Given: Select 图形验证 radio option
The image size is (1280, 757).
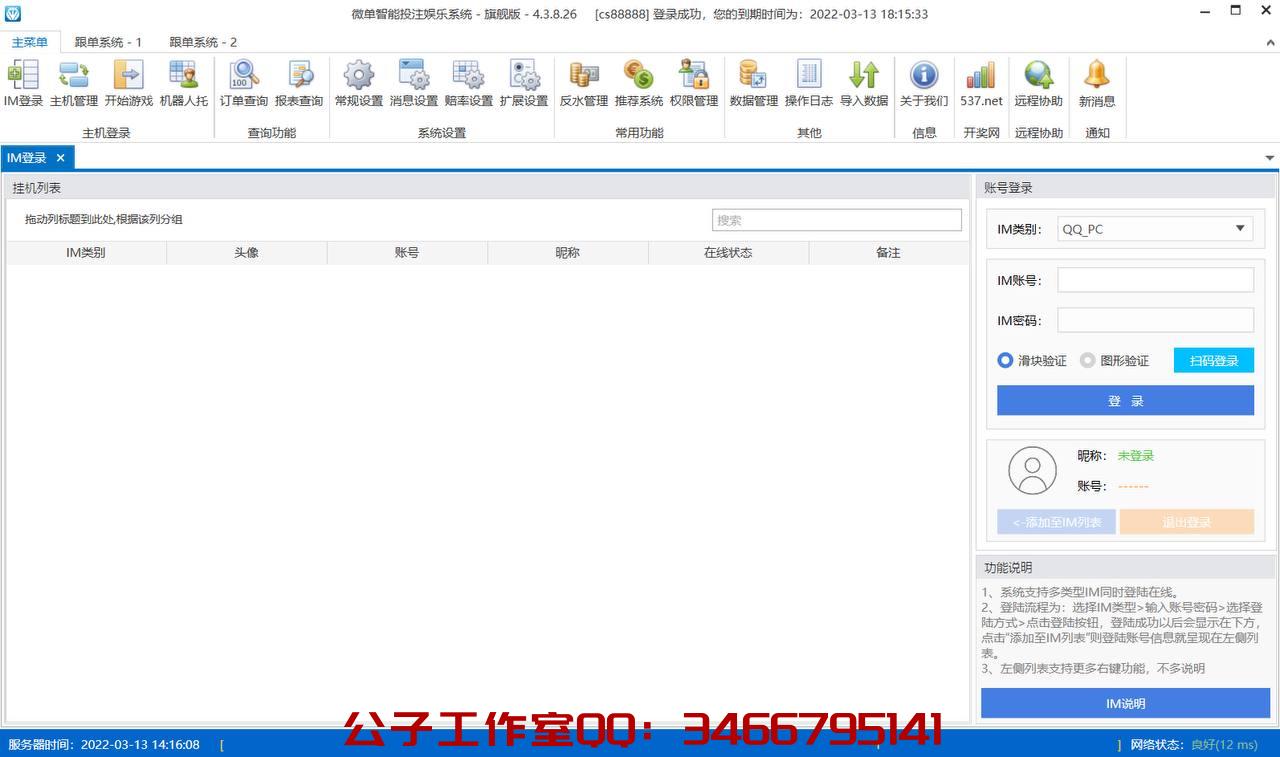Looking at the screenshot, I should [1114, 361].
